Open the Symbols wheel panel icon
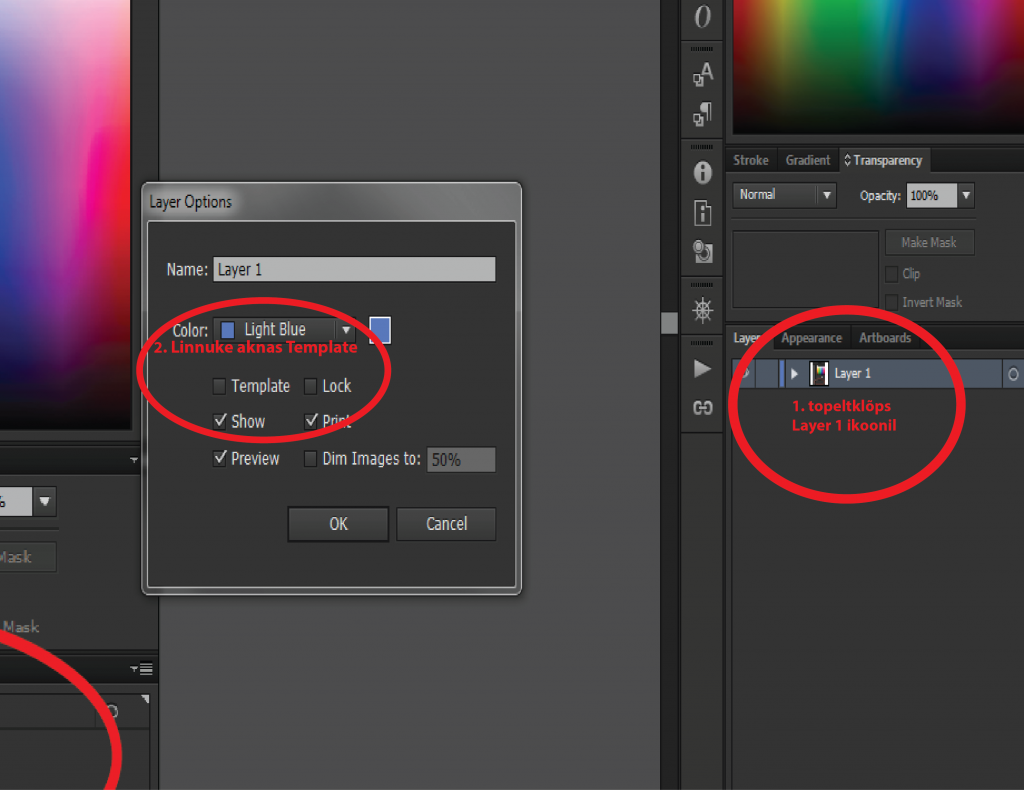The image size is (1024, 790). coord(702,310)
